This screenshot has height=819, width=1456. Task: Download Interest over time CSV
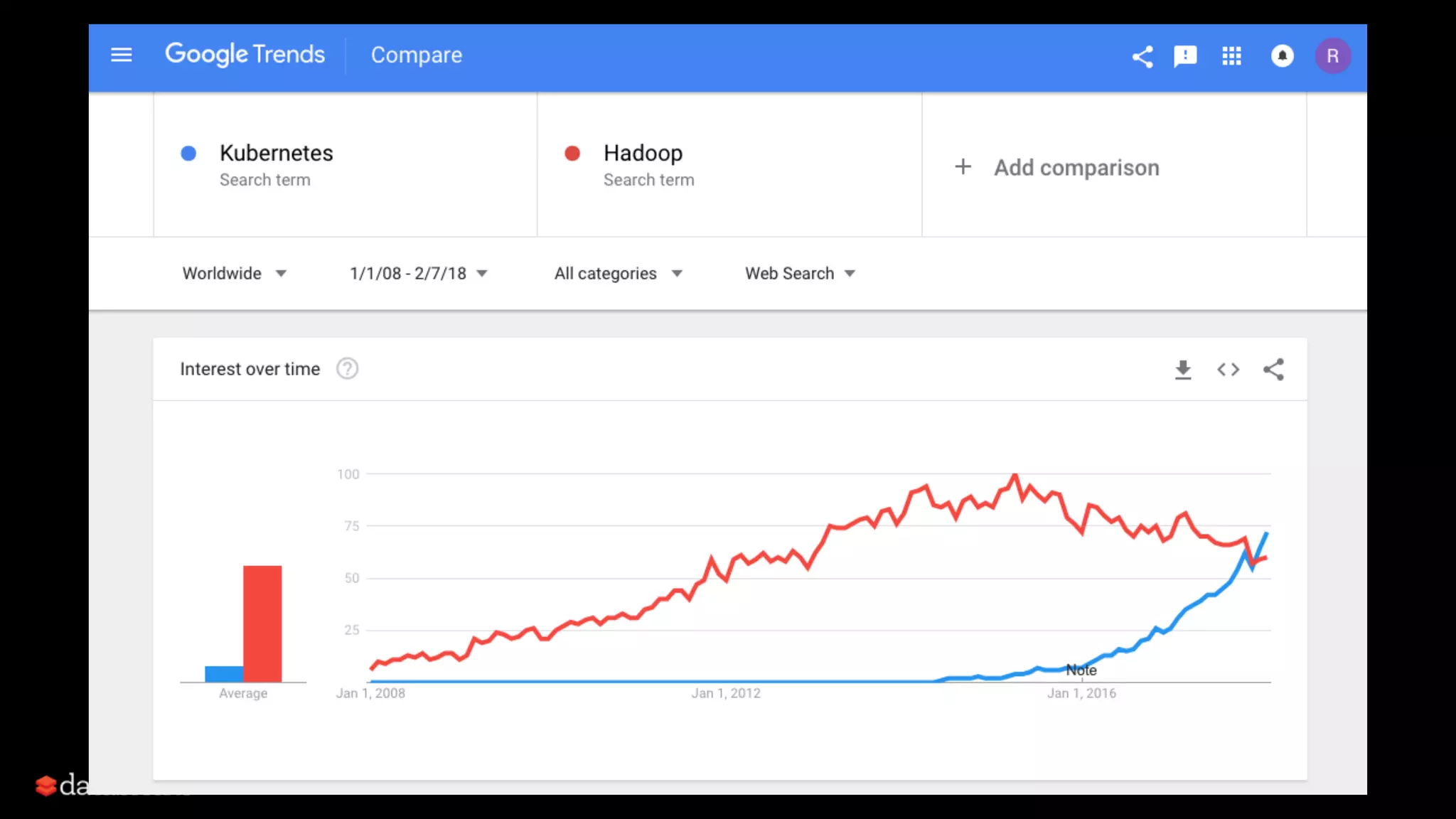1183,370
